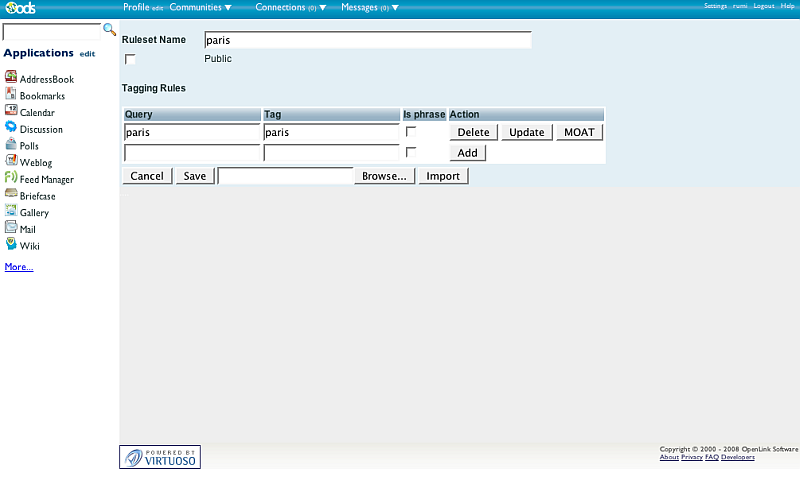Click the Save button
The width and height of the screenshot is (800, 484).
coord(195,176)
